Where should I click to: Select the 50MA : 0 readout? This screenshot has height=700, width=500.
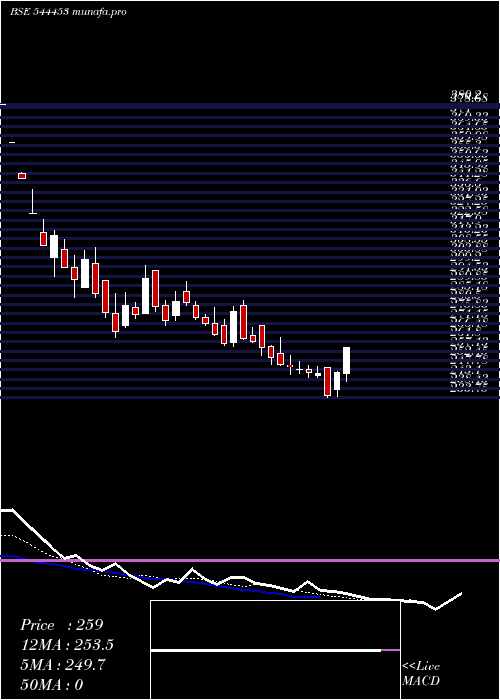pyautogui.click(x=51, y=684)
